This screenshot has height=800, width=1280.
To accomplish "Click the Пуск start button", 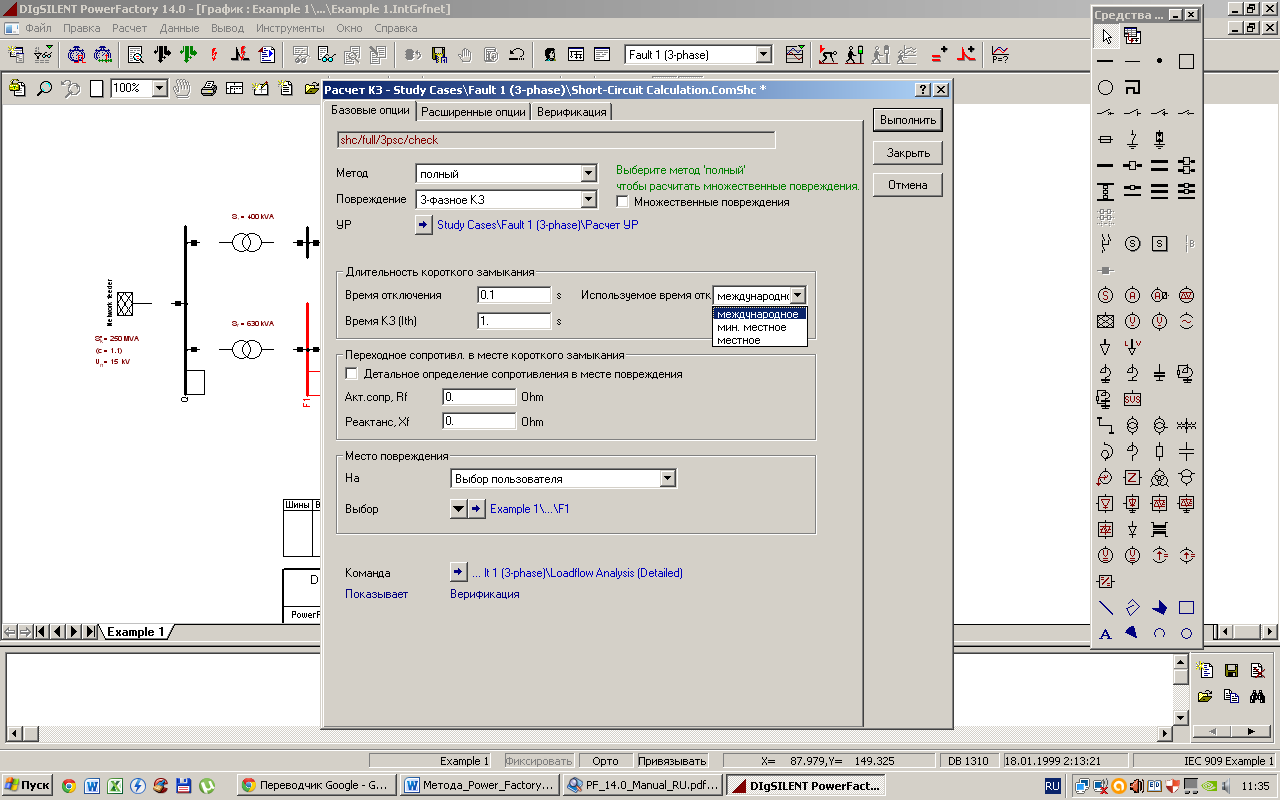I will tap(27, 786).
